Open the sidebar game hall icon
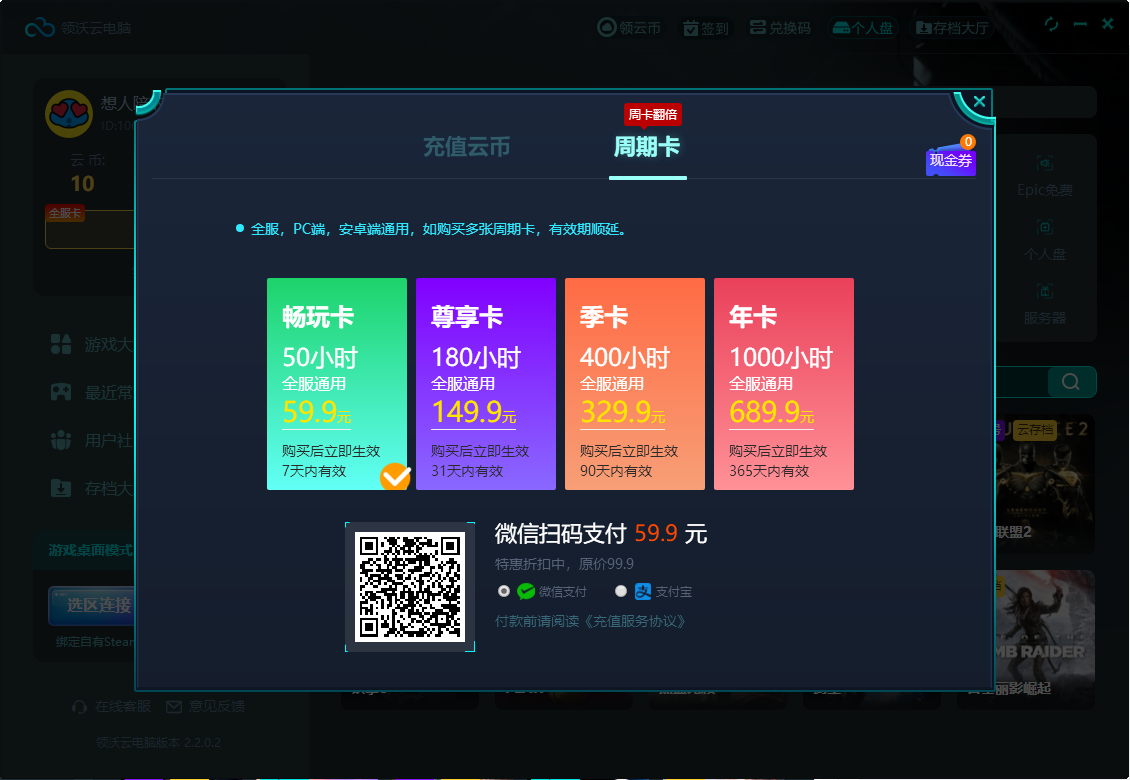 (61, 344)
